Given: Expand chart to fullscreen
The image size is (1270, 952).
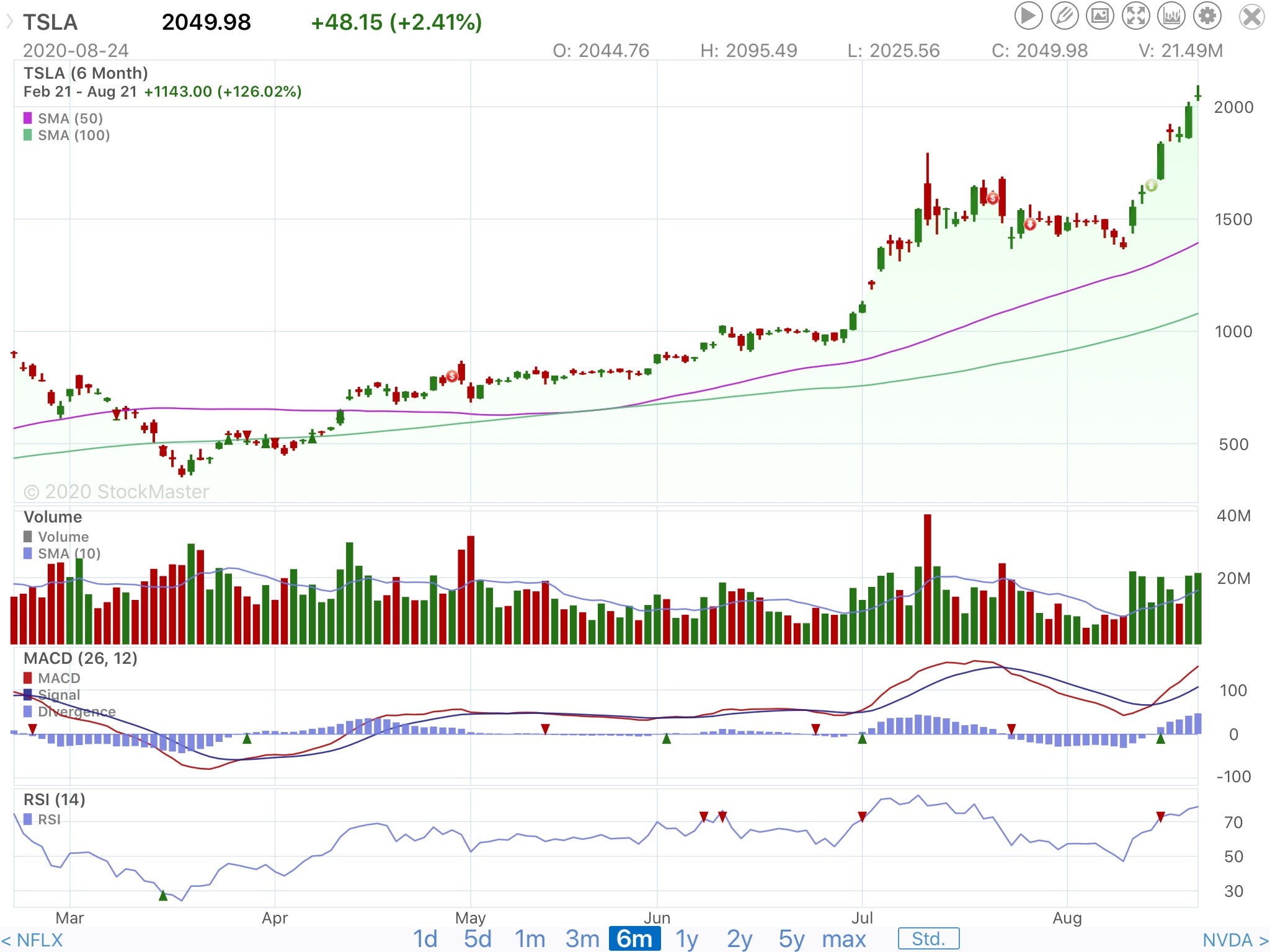Looking at the screenshot, I should click(x=1136, y=16).
